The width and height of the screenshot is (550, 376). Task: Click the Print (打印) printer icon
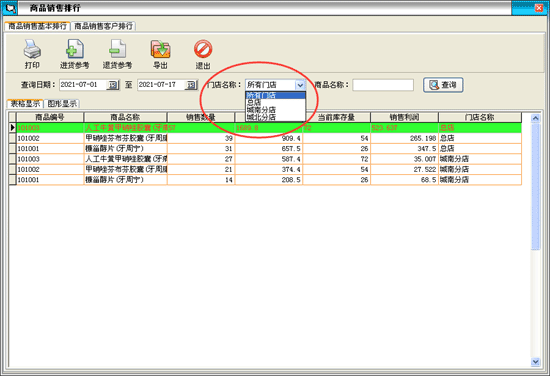[x=32, y=49]
